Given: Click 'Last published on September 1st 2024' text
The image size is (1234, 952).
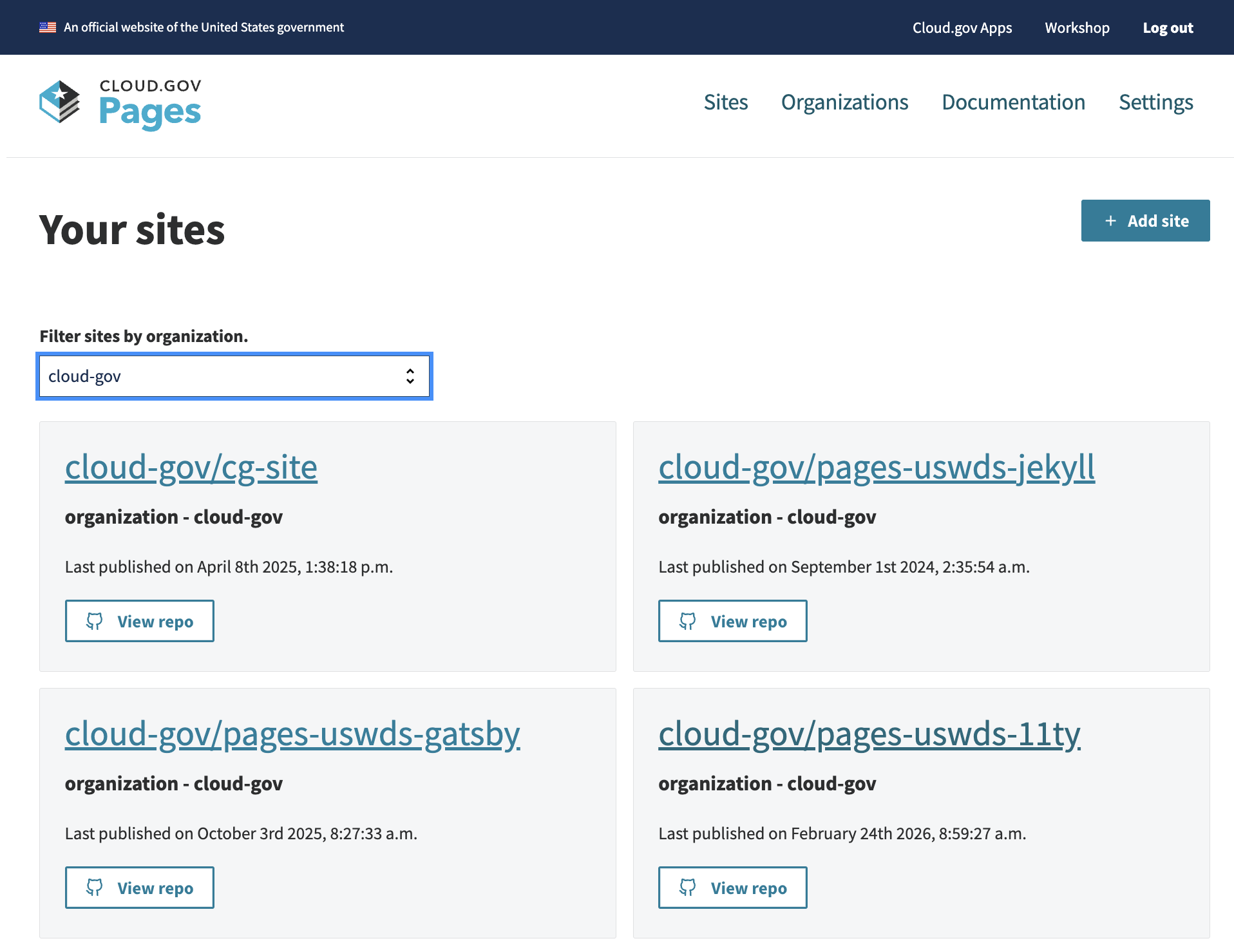Looking at the screenshot, I should pos(844,567).
